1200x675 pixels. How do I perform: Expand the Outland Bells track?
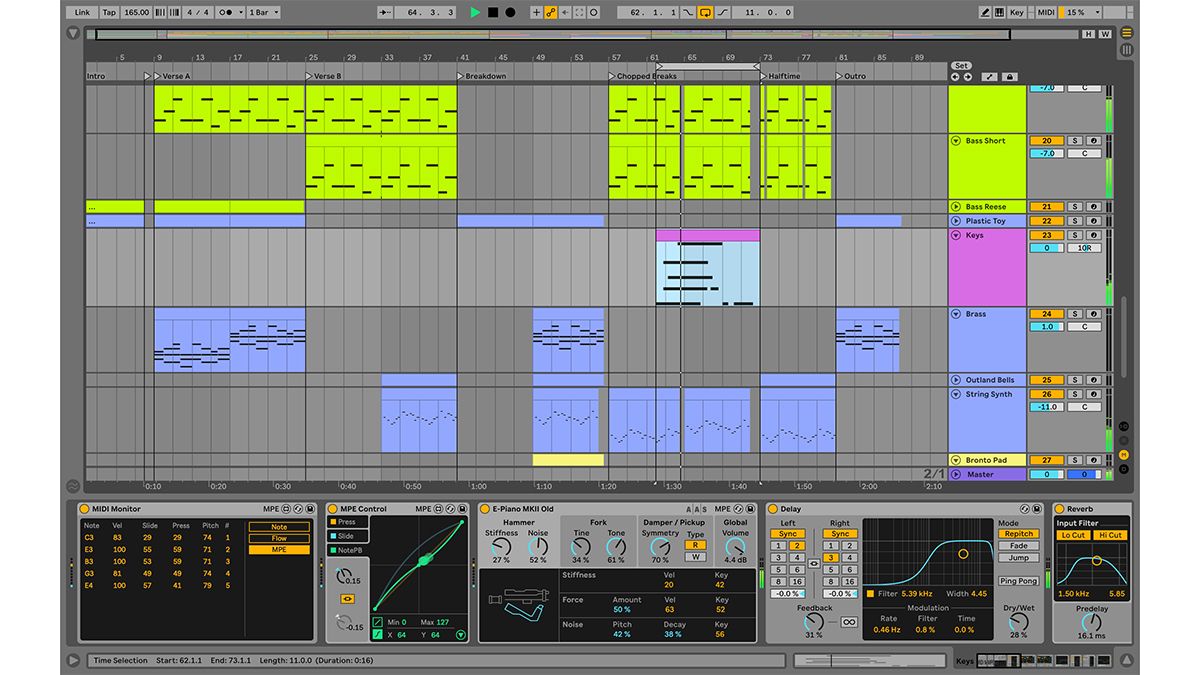point(955,380)
